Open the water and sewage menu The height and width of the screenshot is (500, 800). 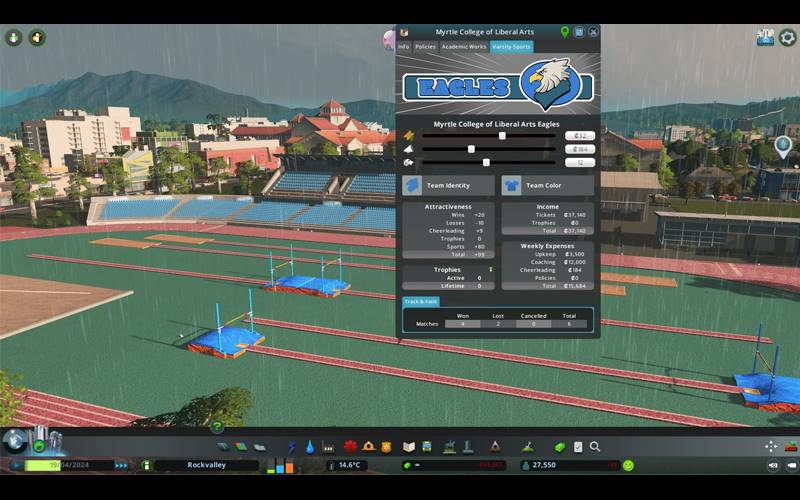pyautogui.click(x=310, y=447)
